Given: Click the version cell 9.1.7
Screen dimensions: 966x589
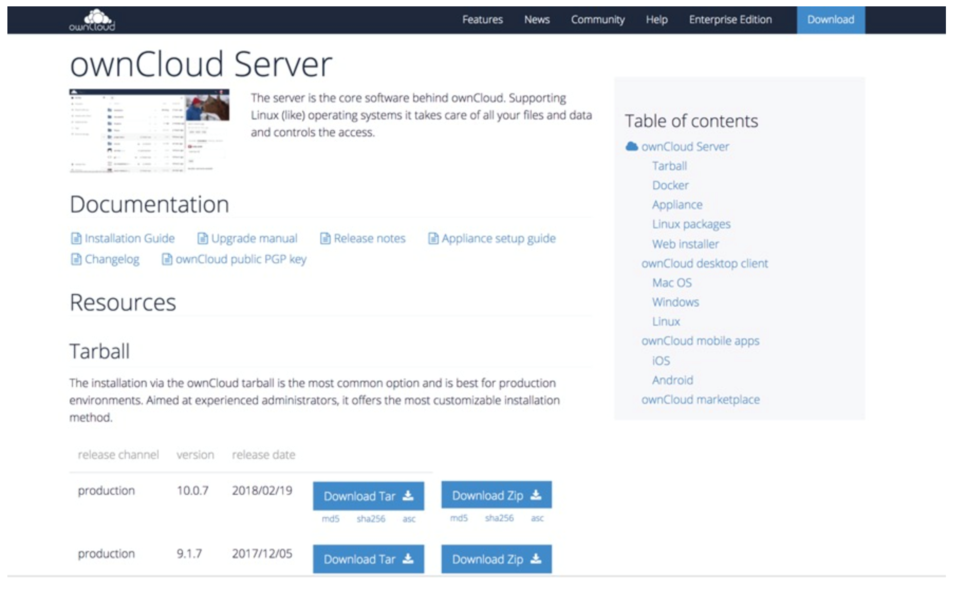Looking at the screenshot, I should (189, 554).
